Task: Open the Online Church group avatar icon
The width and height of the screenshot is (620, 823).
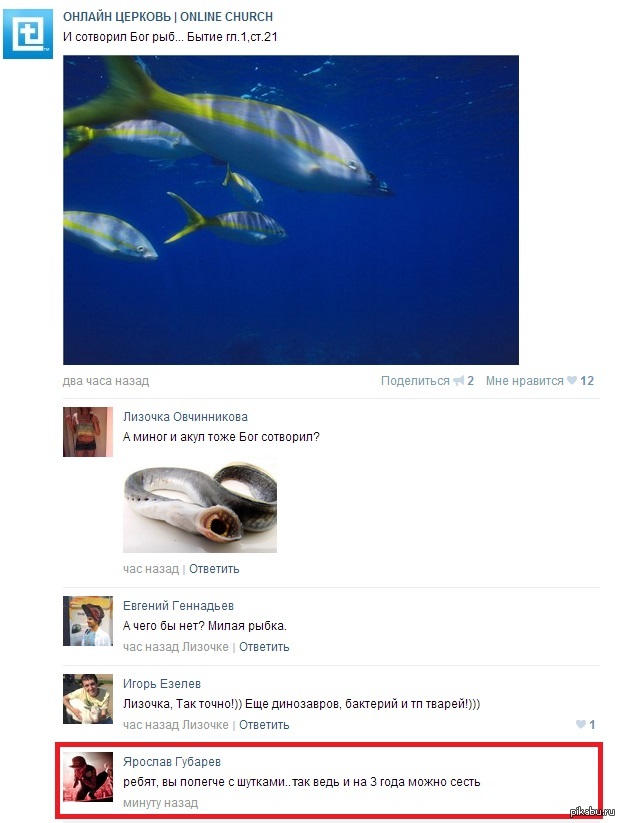Action: click(x=28, y=34)
